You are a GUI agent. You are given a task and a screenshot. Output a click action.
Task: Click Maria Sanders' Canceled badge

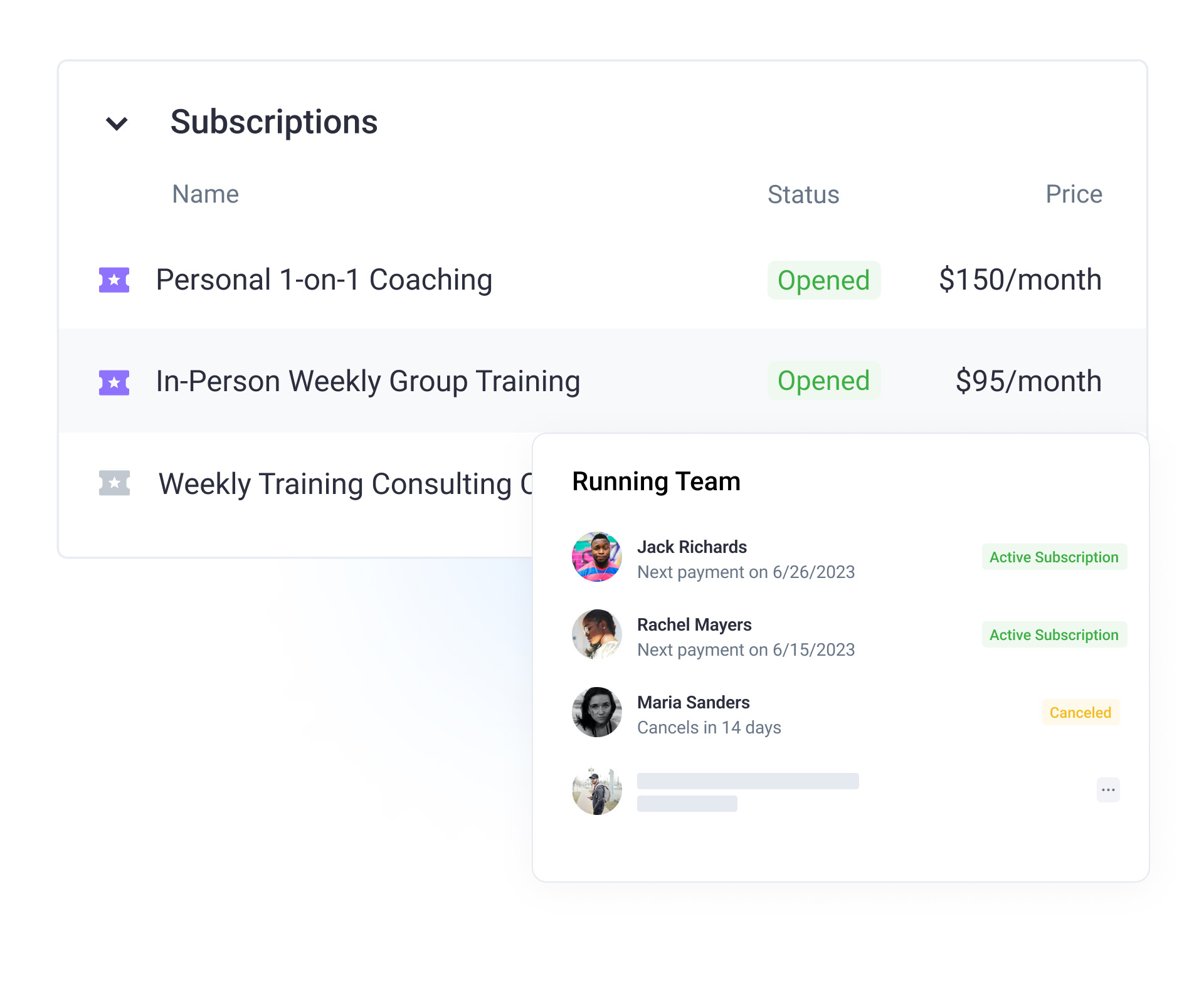point(1080,713)
